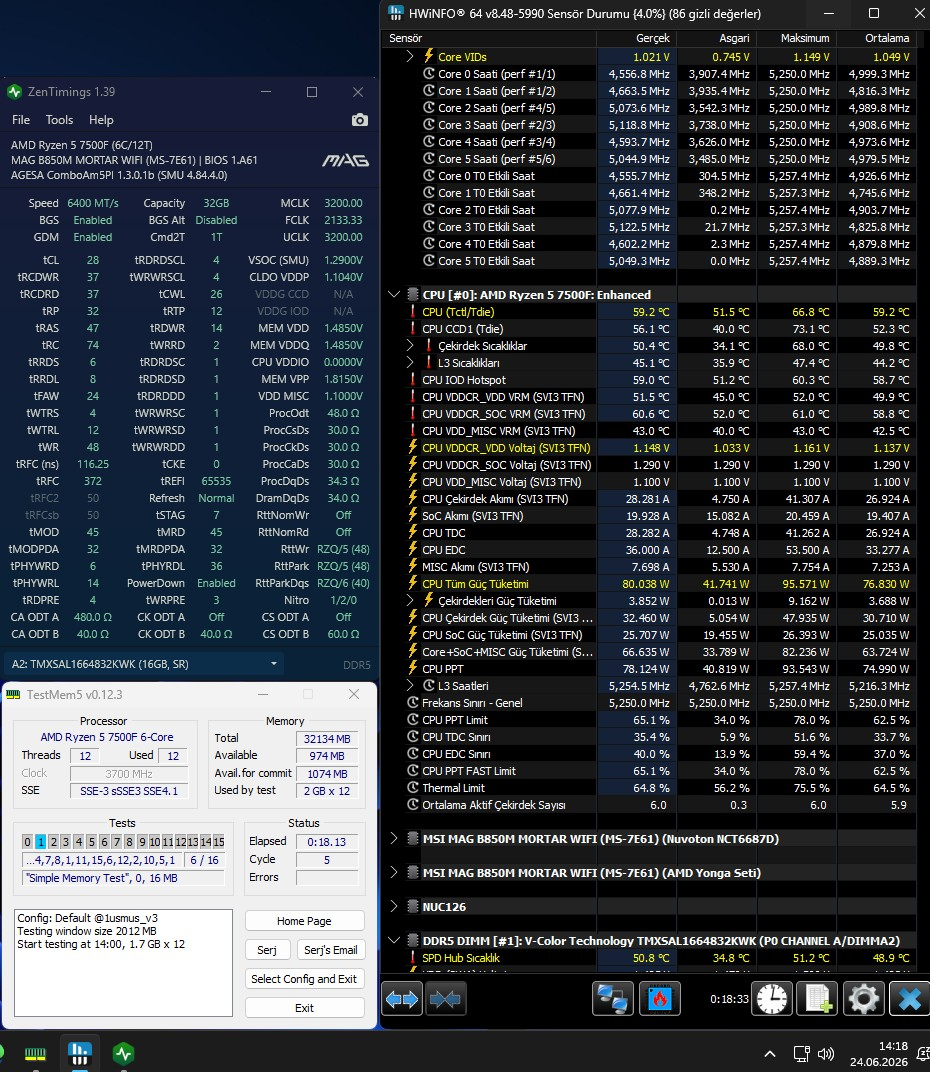Click the Asgari column header
Viewport: 930px width, 1072px height.
717,38
